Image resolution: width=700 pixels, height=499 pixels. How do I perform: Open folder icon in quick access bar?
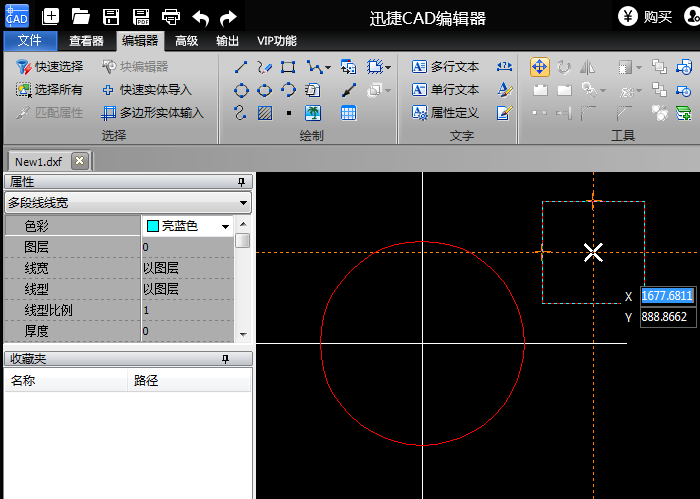tap(81, 17)
